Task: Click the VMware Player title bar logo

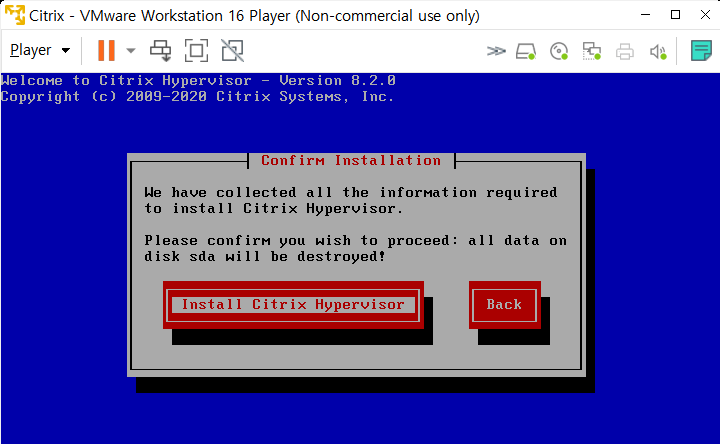Action: tap(15, 15)
